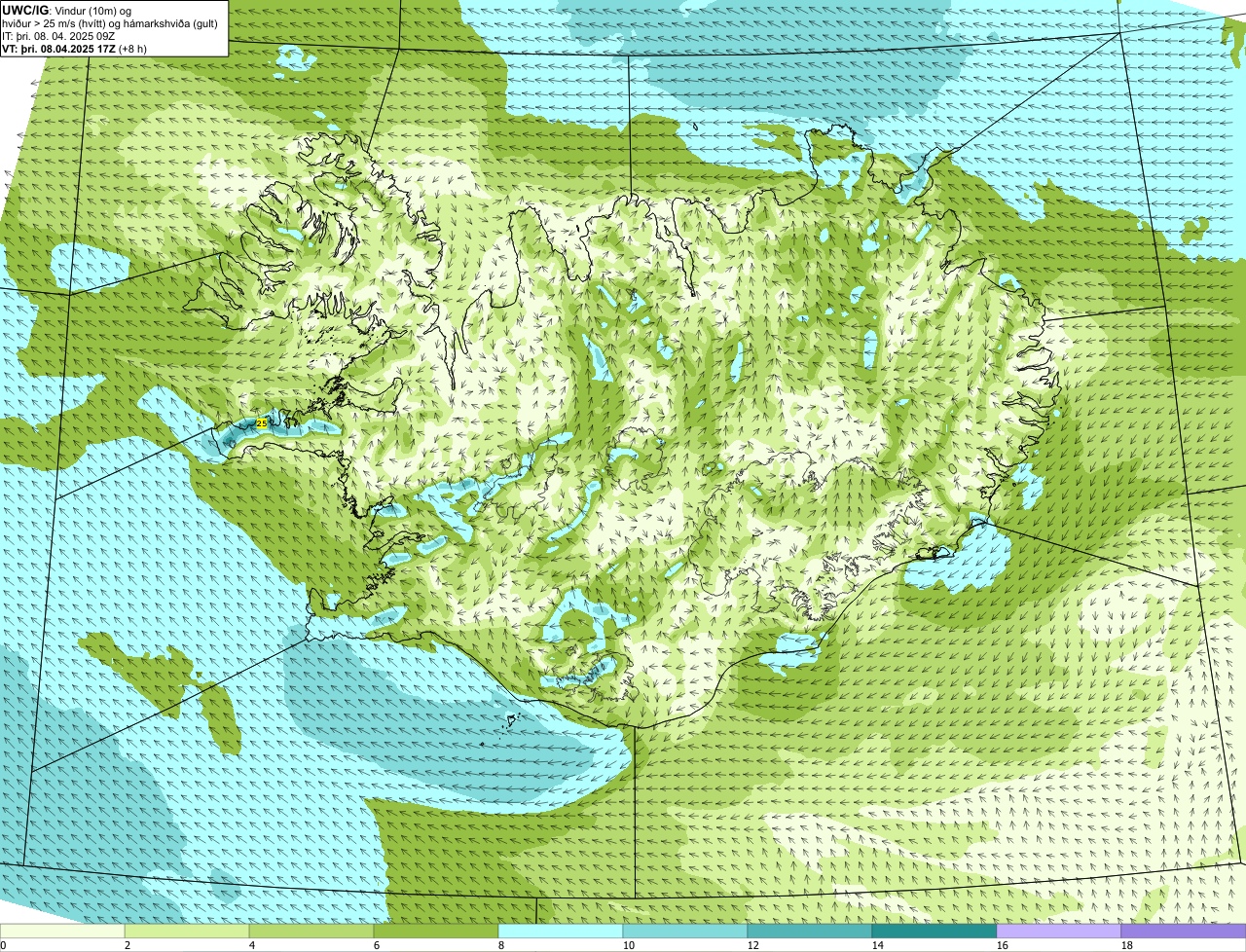Click the scale value 0 on the colorbar
The height and width of the screenshot is (952, 1246).
point(3,945)
